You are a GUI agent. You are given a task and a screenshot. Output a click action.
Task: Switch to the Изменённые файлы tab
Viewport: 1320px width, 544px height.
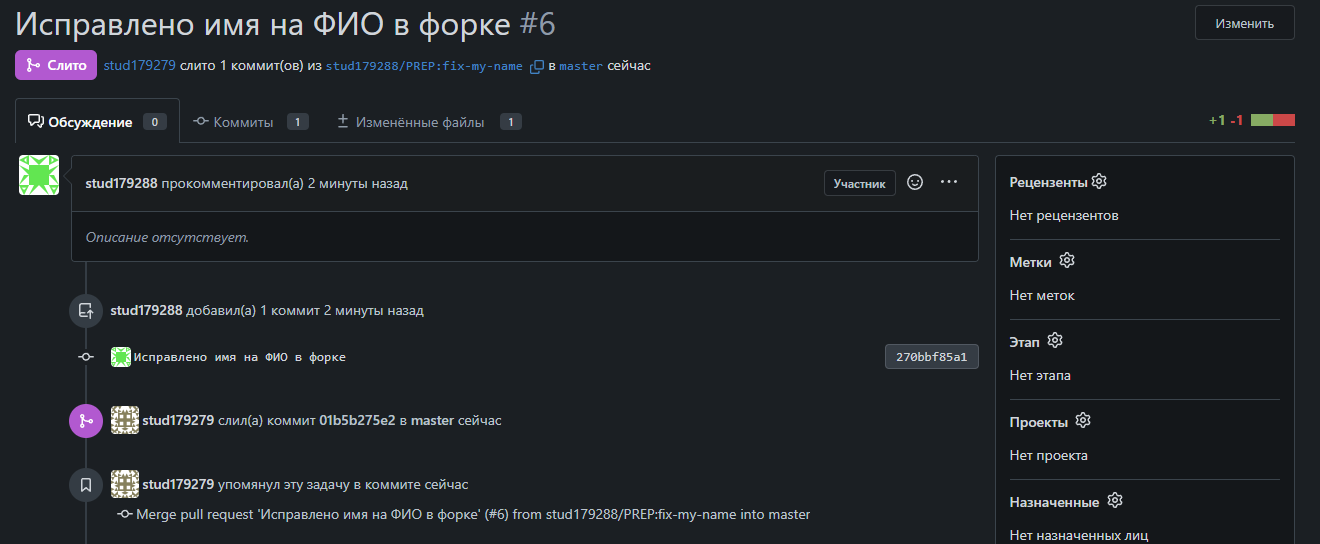[424, 122]
